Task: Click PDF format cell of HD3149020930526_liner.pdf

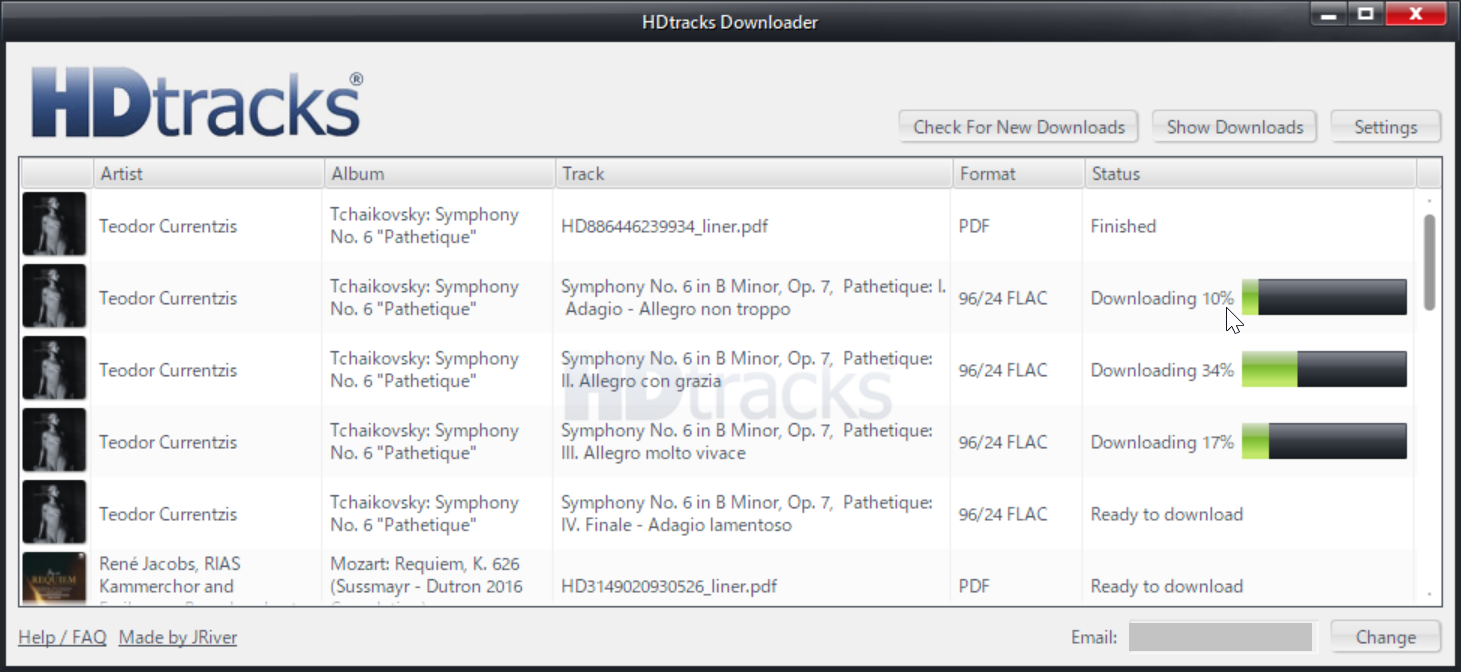Action: click(x=974, y=586)
